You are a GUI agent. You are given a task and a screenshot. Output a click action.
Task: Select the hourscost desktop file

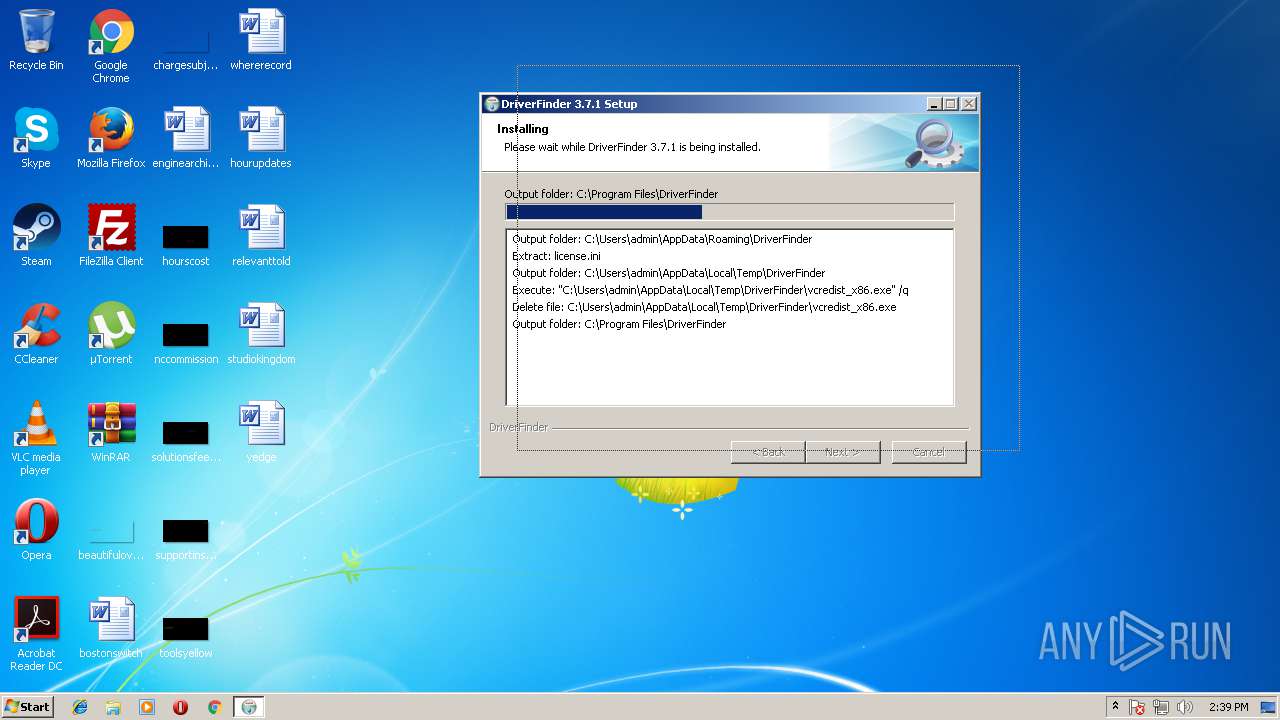coord(185,244)
